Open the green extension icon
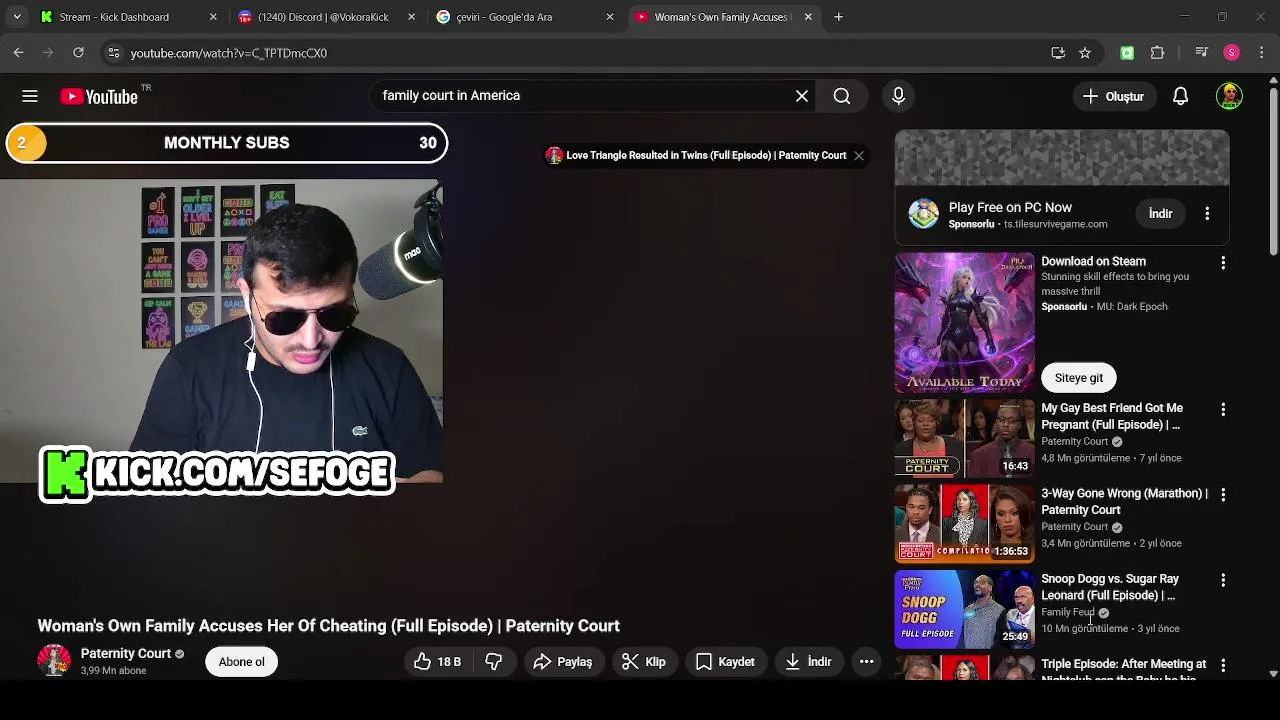This screenshot has height=720, width=1280. point(1127,53)
